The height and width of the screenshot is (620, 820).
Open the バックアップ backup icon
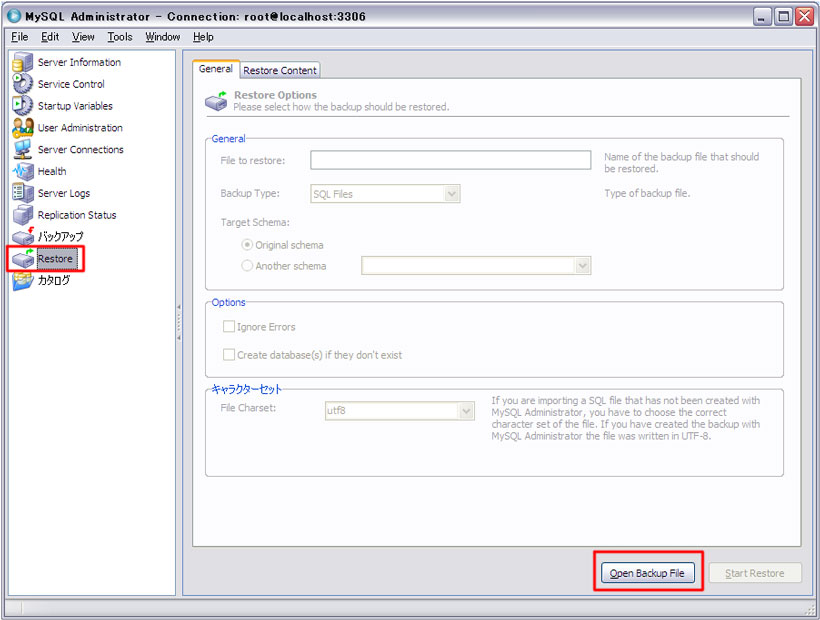(x=22, y=237)
